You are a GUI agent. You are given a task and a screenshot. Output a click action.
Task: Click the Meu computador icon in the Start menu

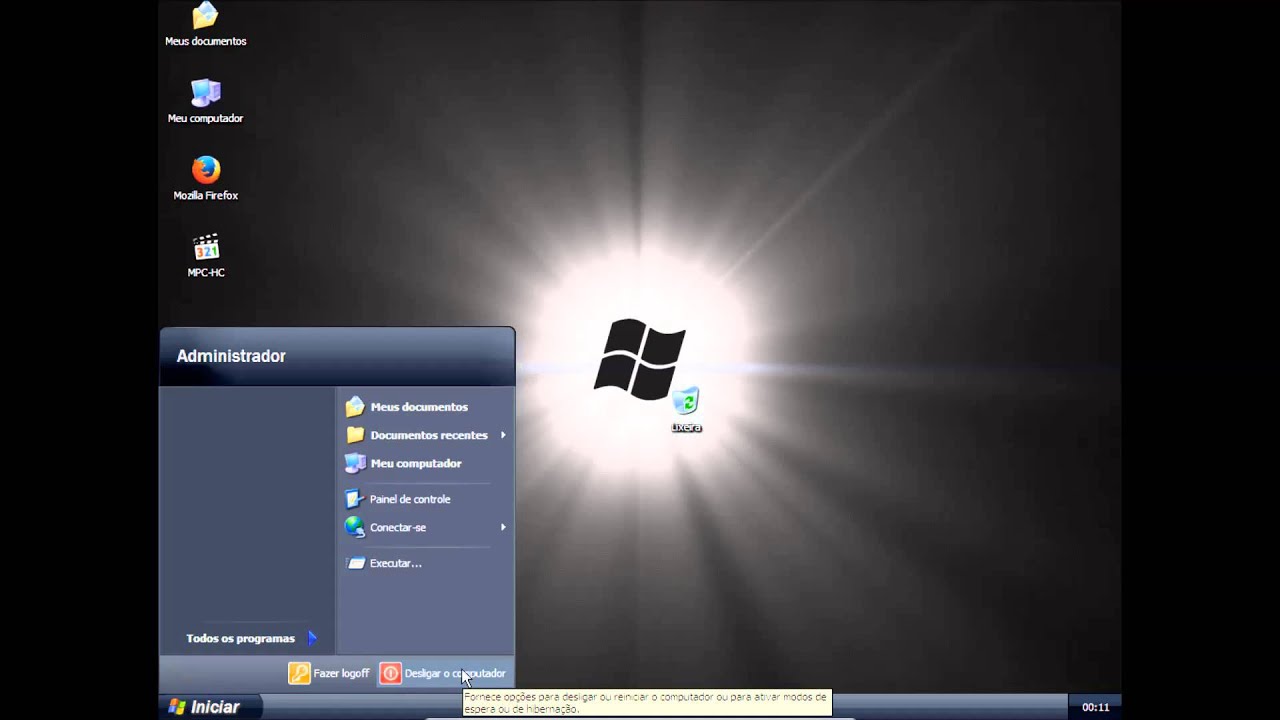(x=355, y=463)
